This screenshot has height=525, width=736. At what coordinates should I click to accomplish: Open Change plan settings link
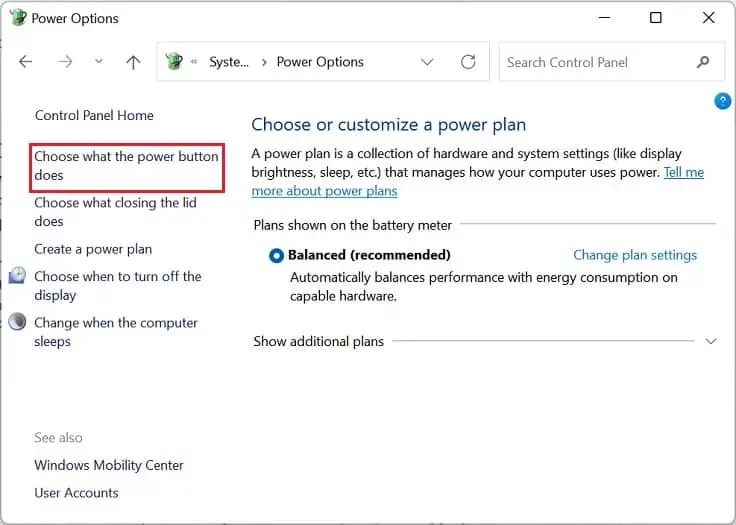pyautogui.click(x=635, y=255)
